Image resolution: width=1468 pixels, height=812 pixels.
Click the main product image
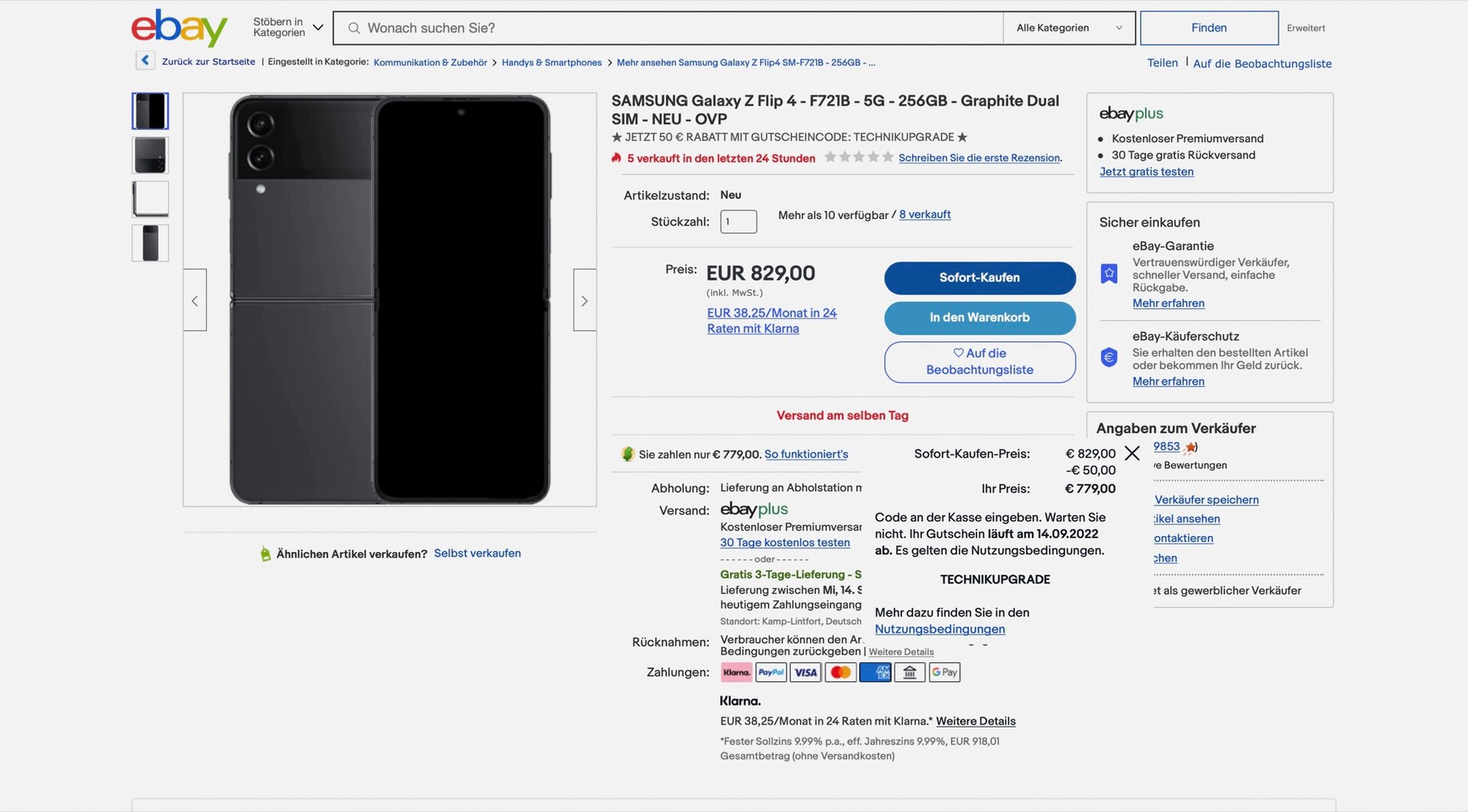point(390,300)
